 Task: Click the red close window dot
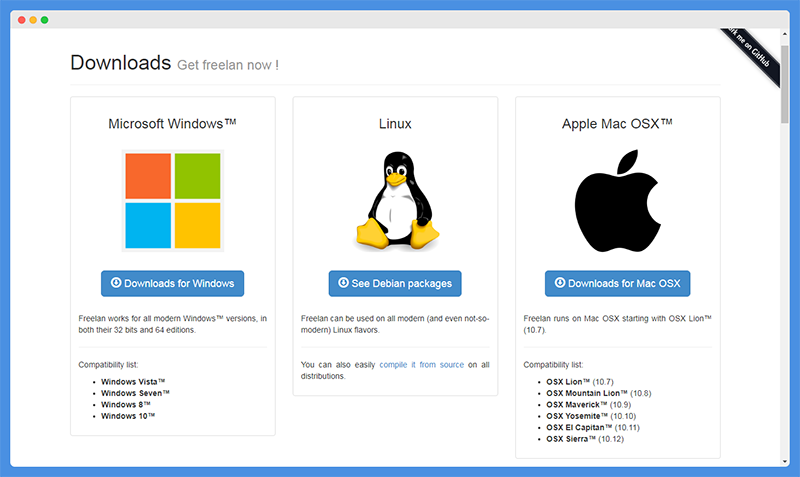pos(21,20)
